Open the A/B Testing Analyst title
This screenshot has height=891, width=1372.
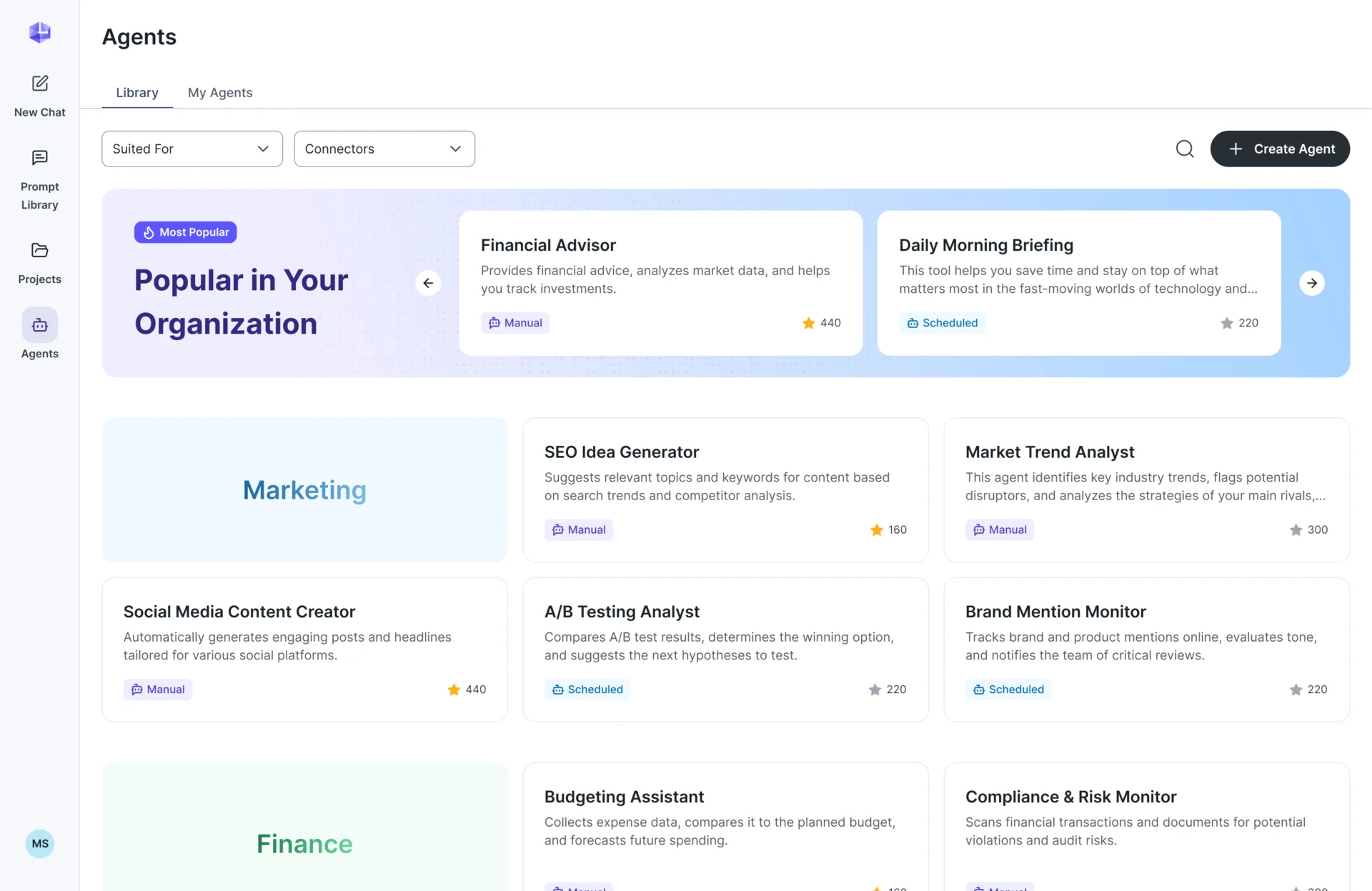click(x=622, y=612)
